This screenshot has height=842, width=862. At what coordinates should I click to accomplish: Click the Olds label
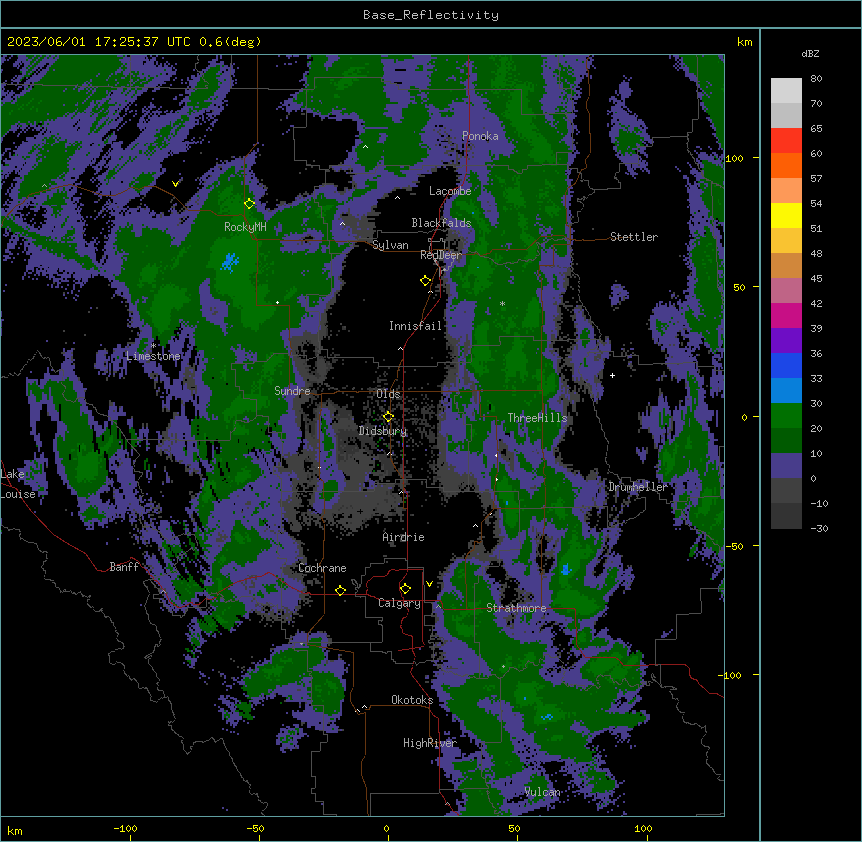388,394
